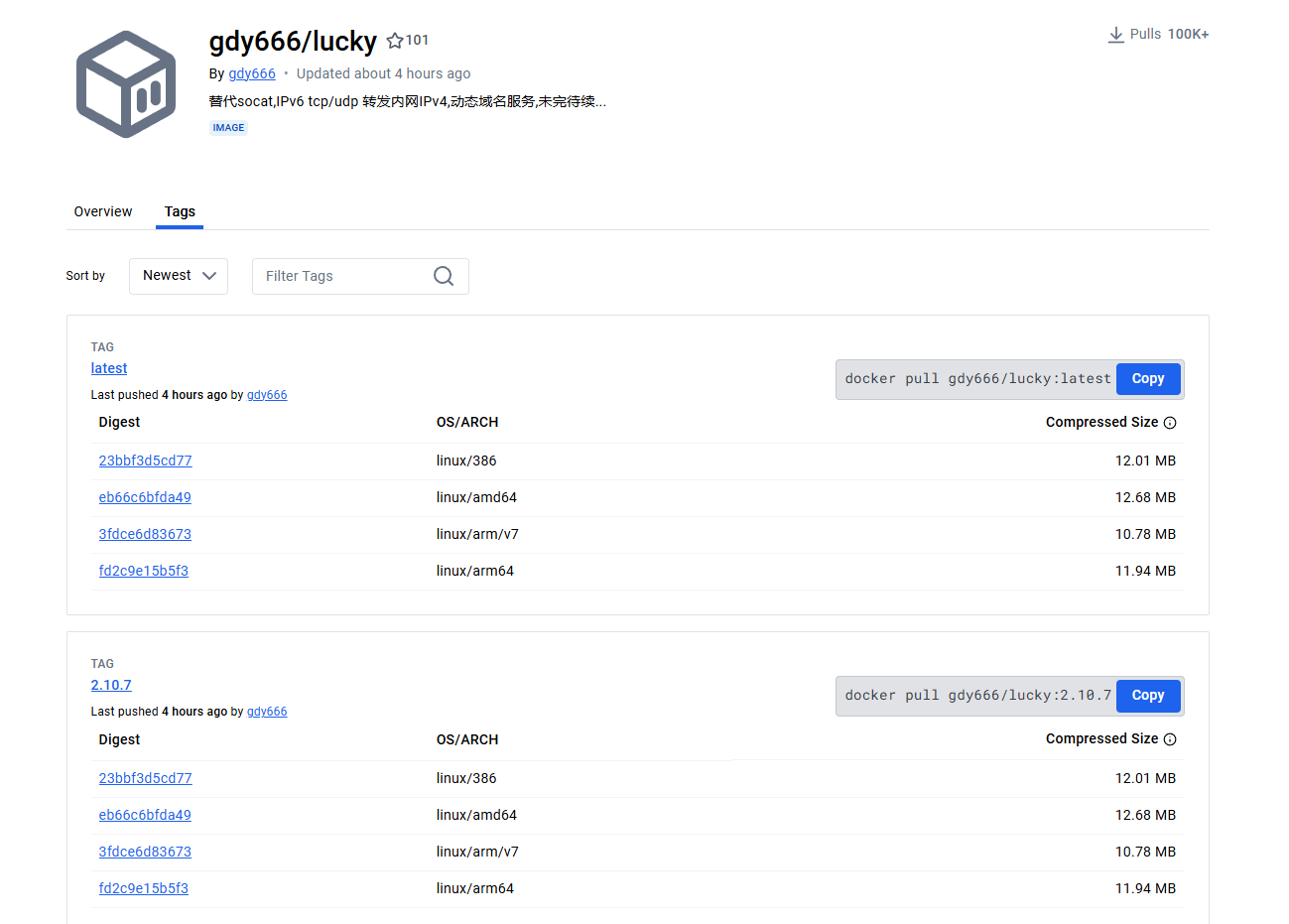Open digest 23bbf3d5cd77 under latest tag
This screenshot has width=1289, height=924.
[x=145, y=461]
